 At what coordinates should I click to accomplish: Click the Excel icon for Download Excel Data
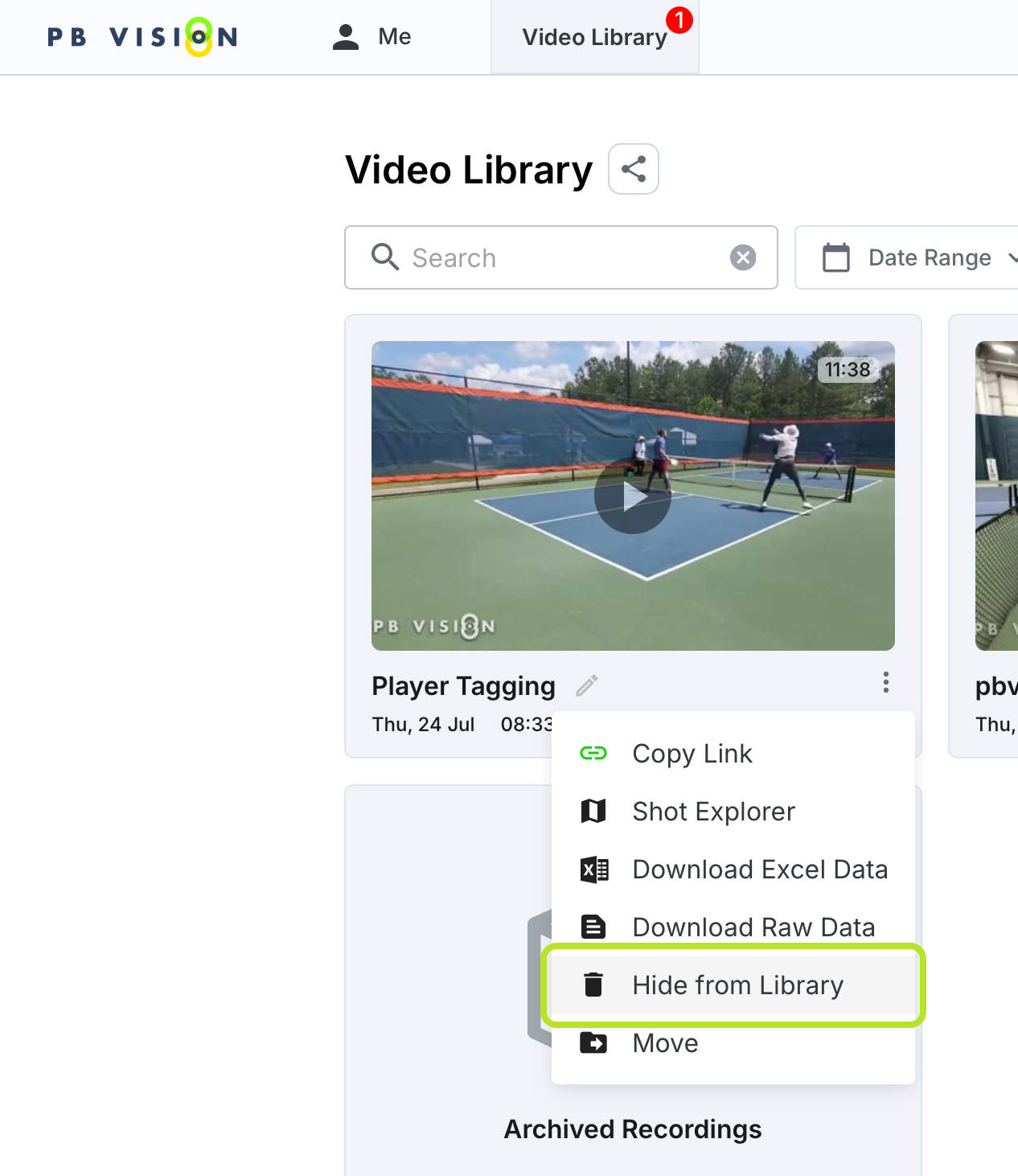pos(594,870)
